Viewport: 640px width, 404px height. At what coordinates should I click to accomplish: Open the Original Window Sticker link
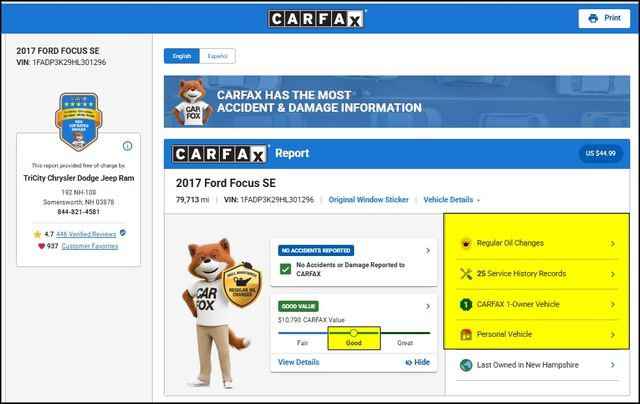(x=369, y=200)
